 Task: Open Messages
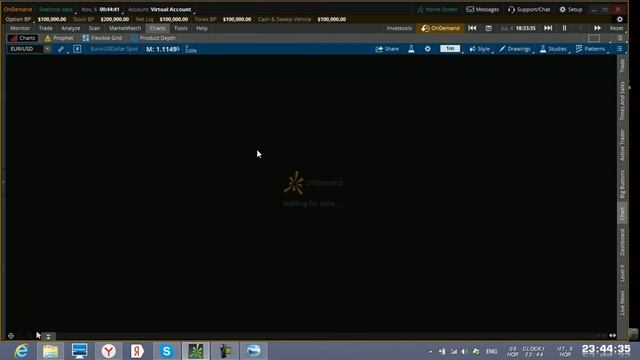click(482, 9)
